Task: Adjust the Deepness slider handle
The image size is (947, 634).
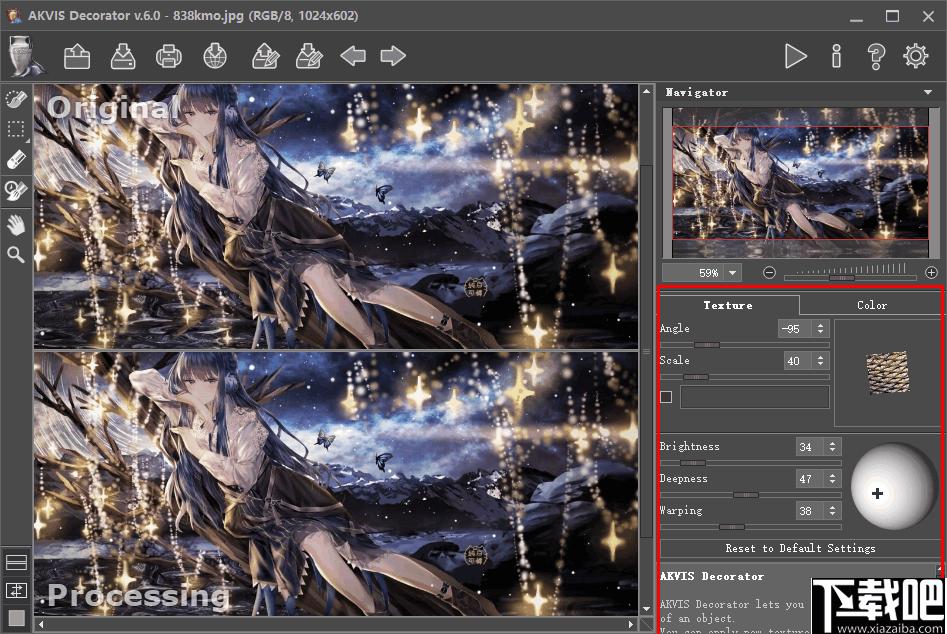Action: pos(745,495)
